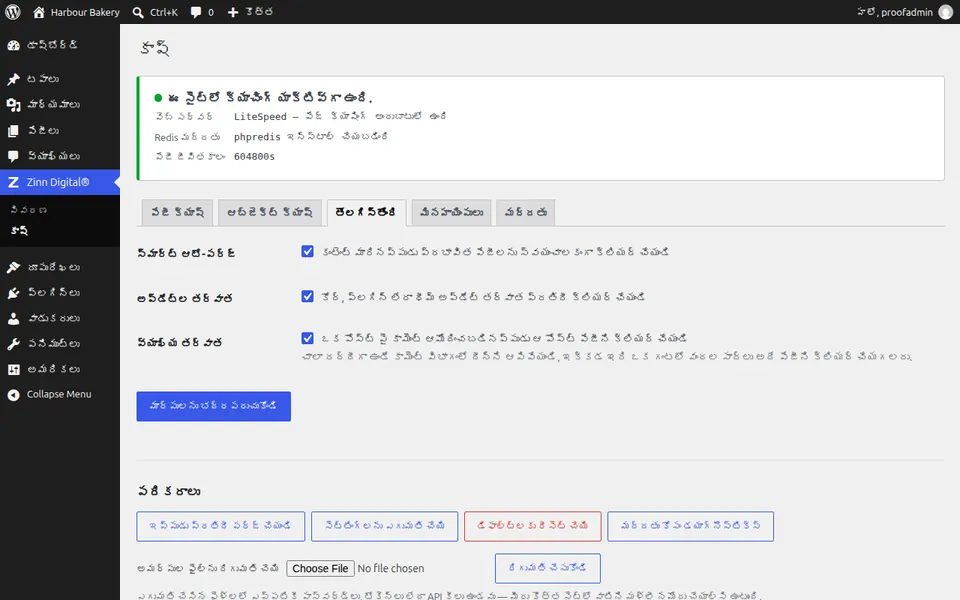The width and height of the screenshot is (960, 600).
Task: Click the export settings button
Action: [384, 526]
